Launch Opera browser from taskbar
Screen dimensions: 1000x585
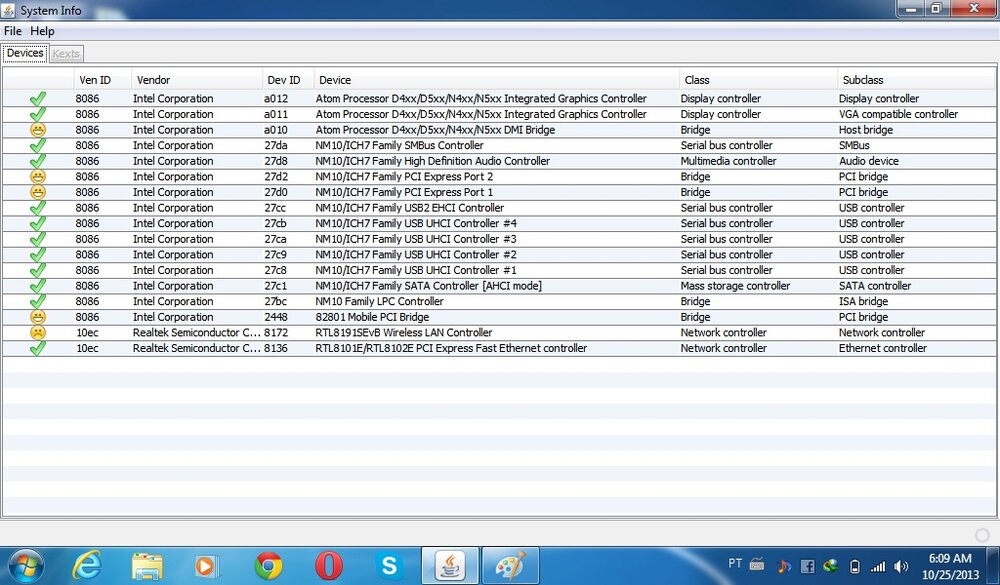[x=328, y=566]
